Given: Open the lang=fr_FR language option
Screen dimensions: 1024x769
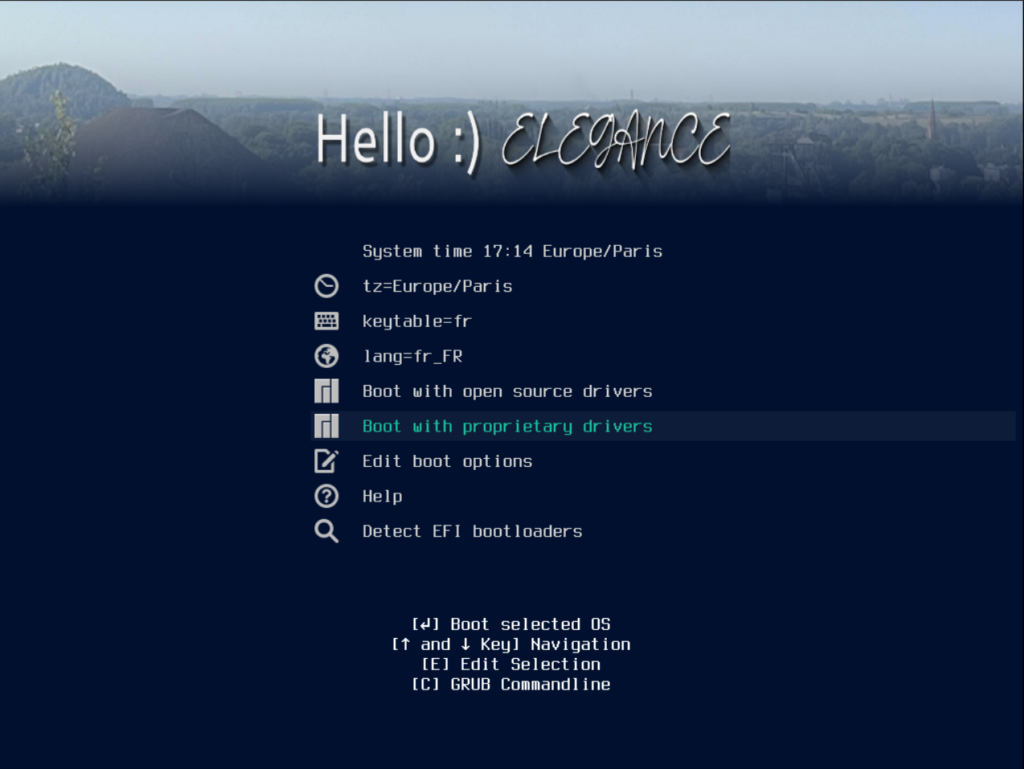Looking at the screenshot, I should coord(412,356).
